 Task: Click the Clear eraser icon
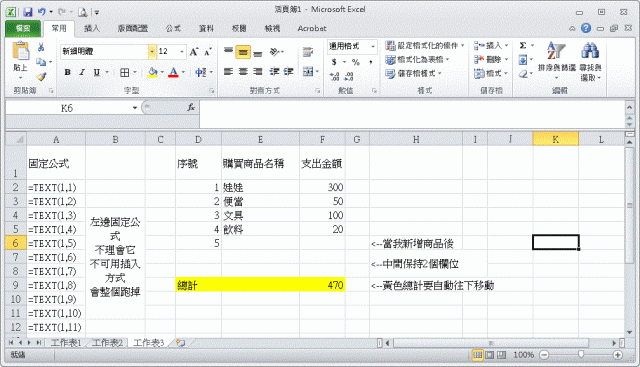523,74
